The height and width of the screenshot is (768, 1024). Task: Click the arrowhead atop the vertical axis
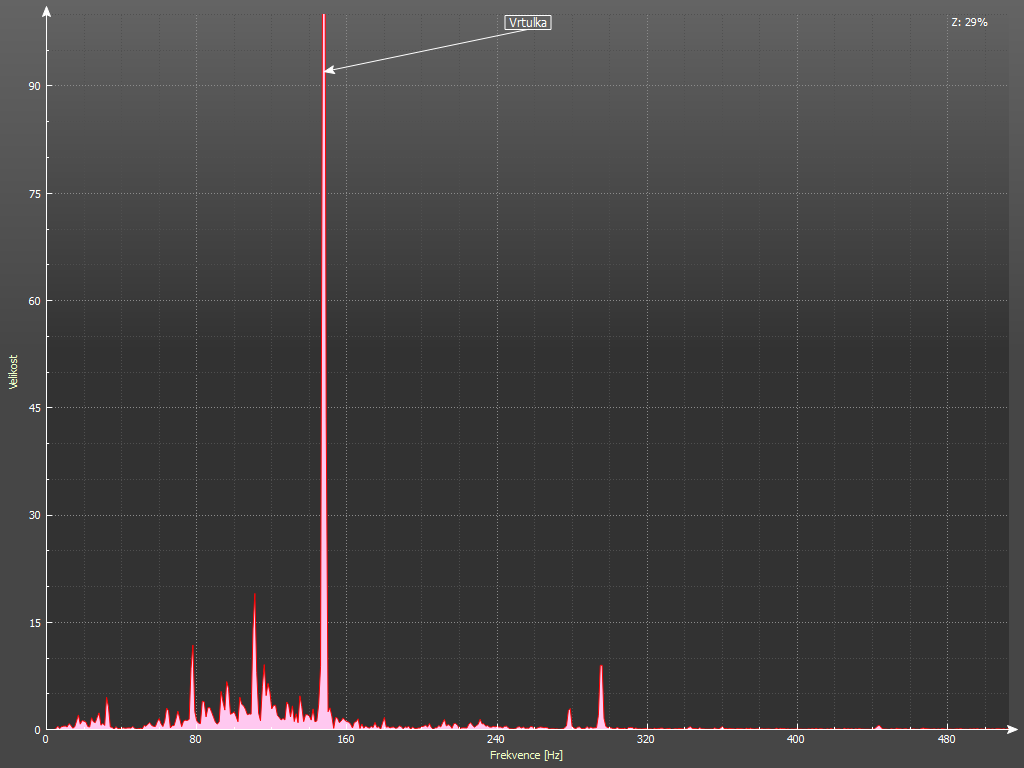[x=46, y=11]
